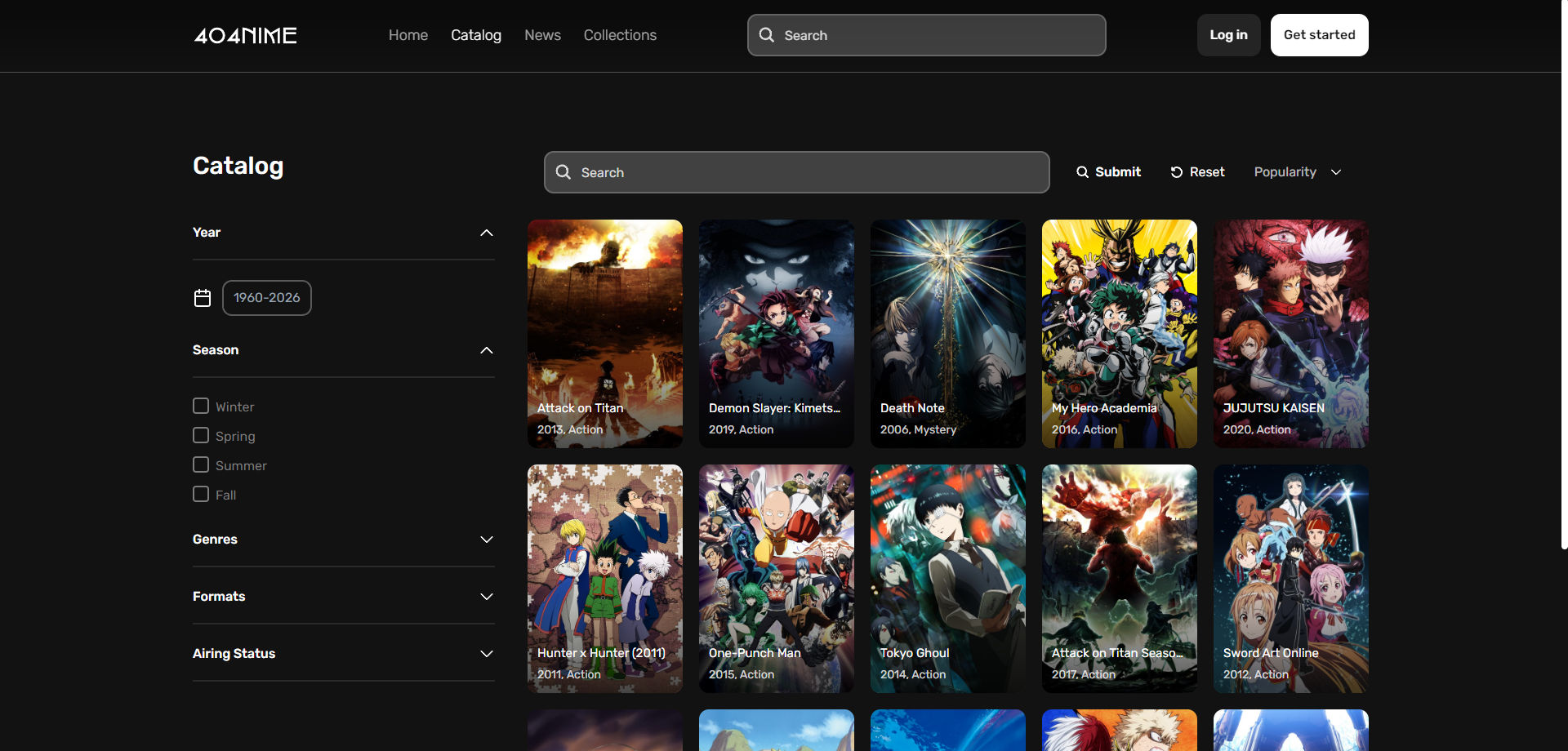Viewport: 1568px width, 751px height.
Task: Open the JUJUTSU KAISEN card
Action: click(1291, 334)
